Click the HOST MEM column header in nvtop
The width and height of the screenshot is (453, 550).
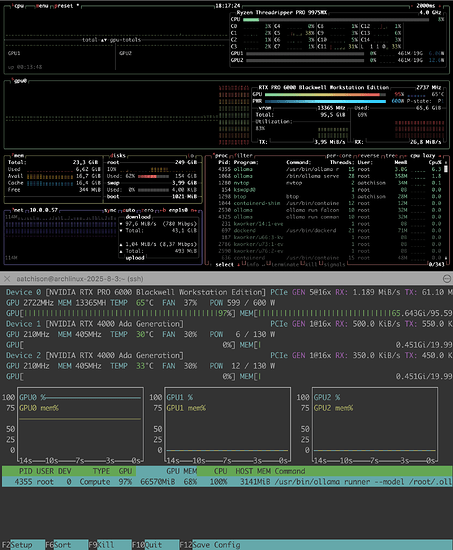(253, 471)
